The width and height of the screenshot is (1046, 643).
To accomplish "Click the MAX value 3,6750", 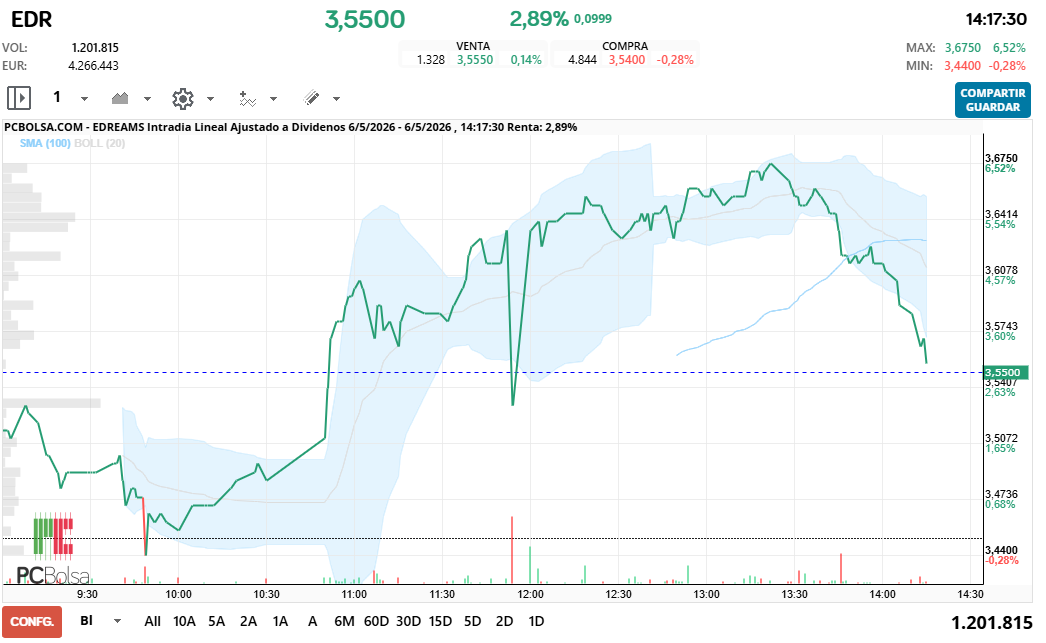I will point(963,47).
